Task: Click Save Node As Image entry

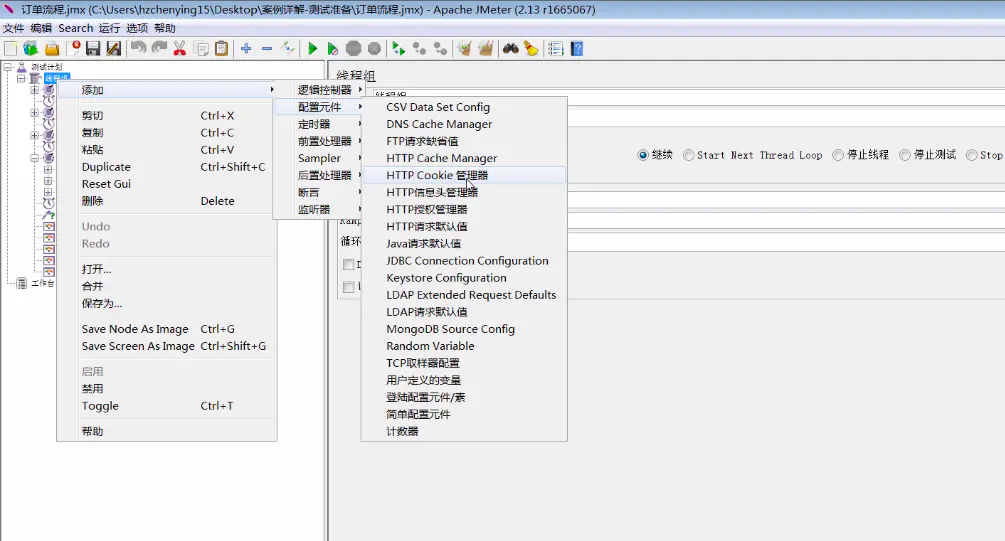Action: pos(167,329)
